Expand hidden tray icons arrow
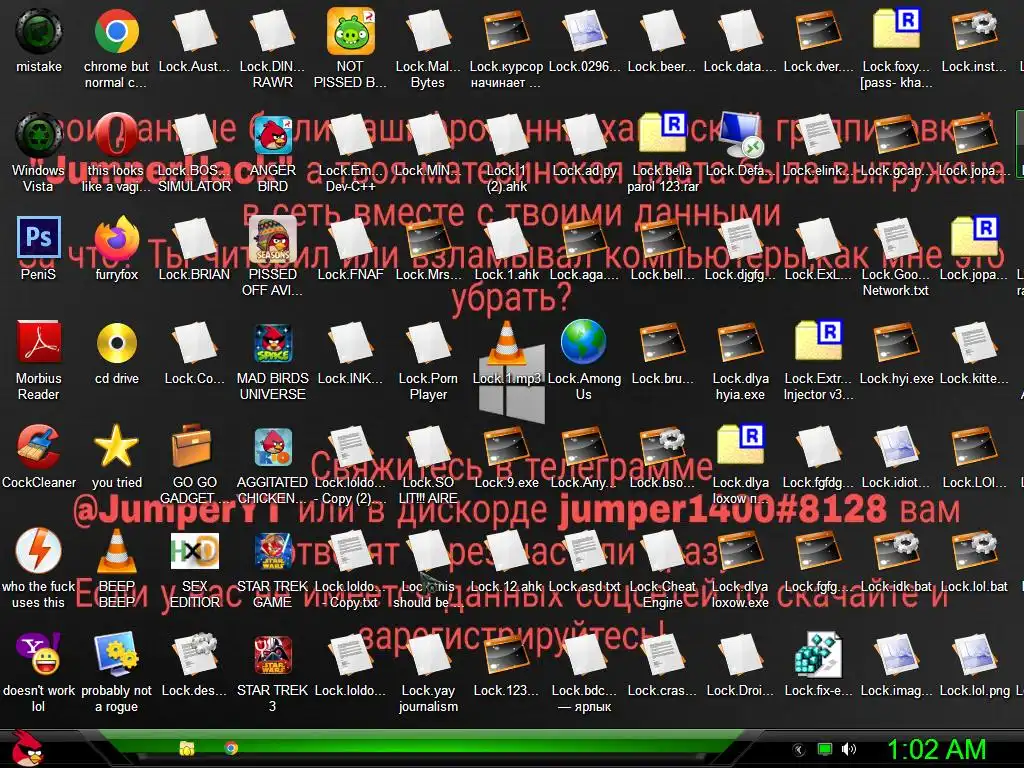This screenshot has width=1024, height=768. pyautogui.click(x=799, y=750)
